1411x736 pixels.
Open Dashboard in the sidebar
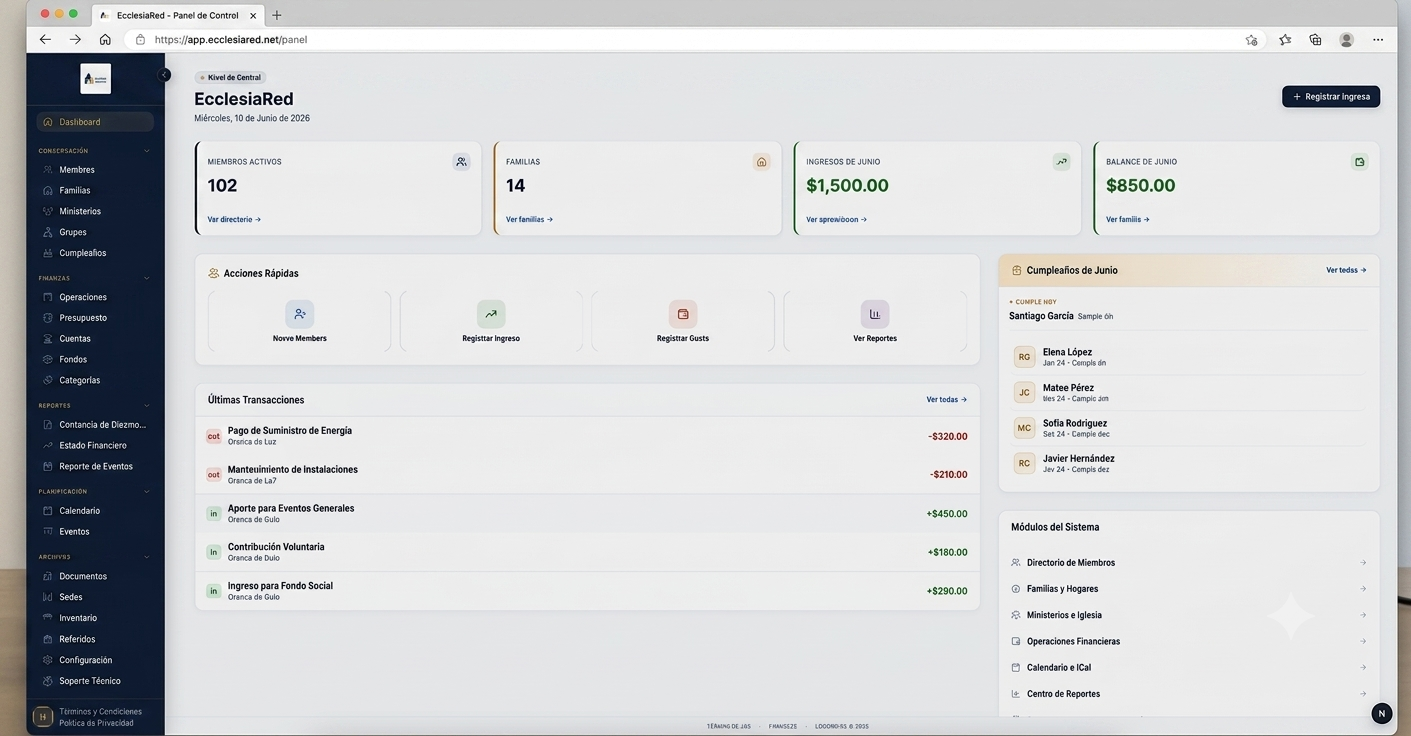click(x=95, y=122)
